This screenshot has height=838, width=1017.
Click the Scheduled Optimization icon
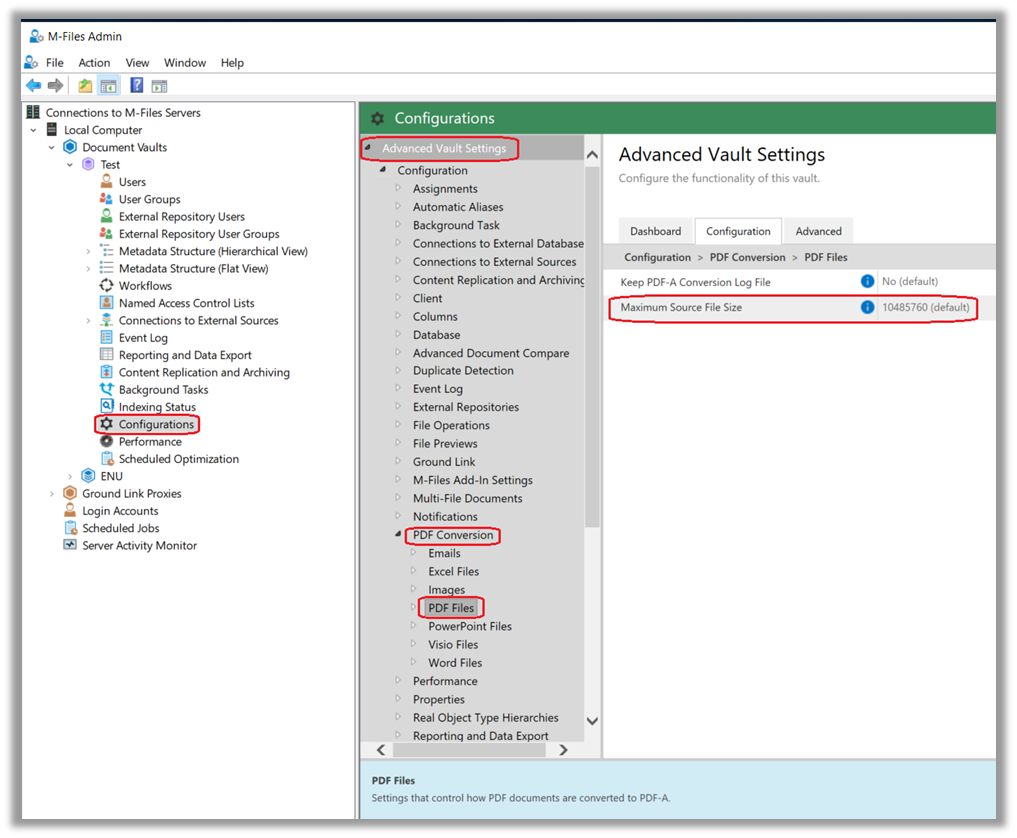tap(107, 459)
